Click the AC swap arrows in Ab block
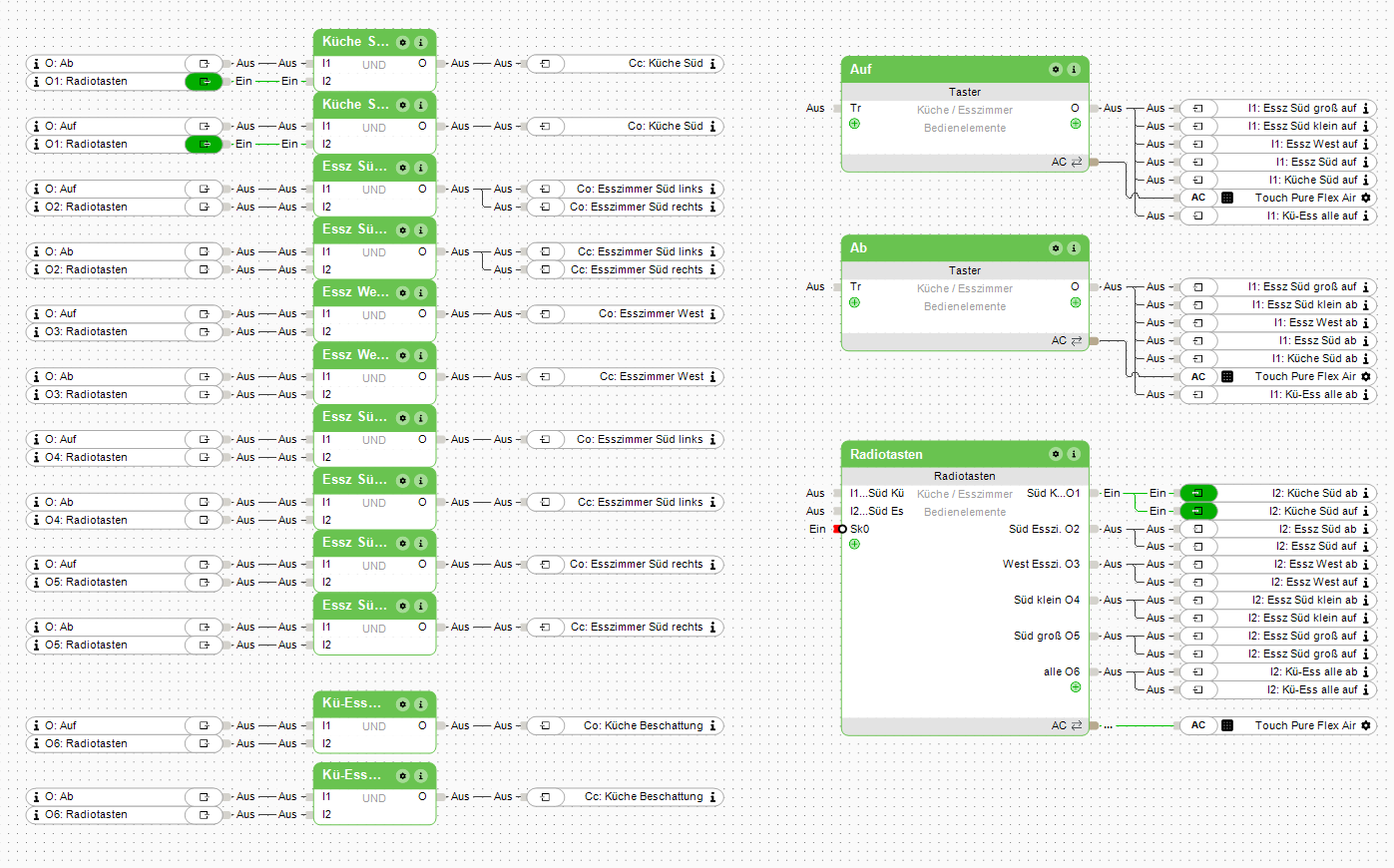This screenshot has height=868, width=1394. click(1077, 341)
